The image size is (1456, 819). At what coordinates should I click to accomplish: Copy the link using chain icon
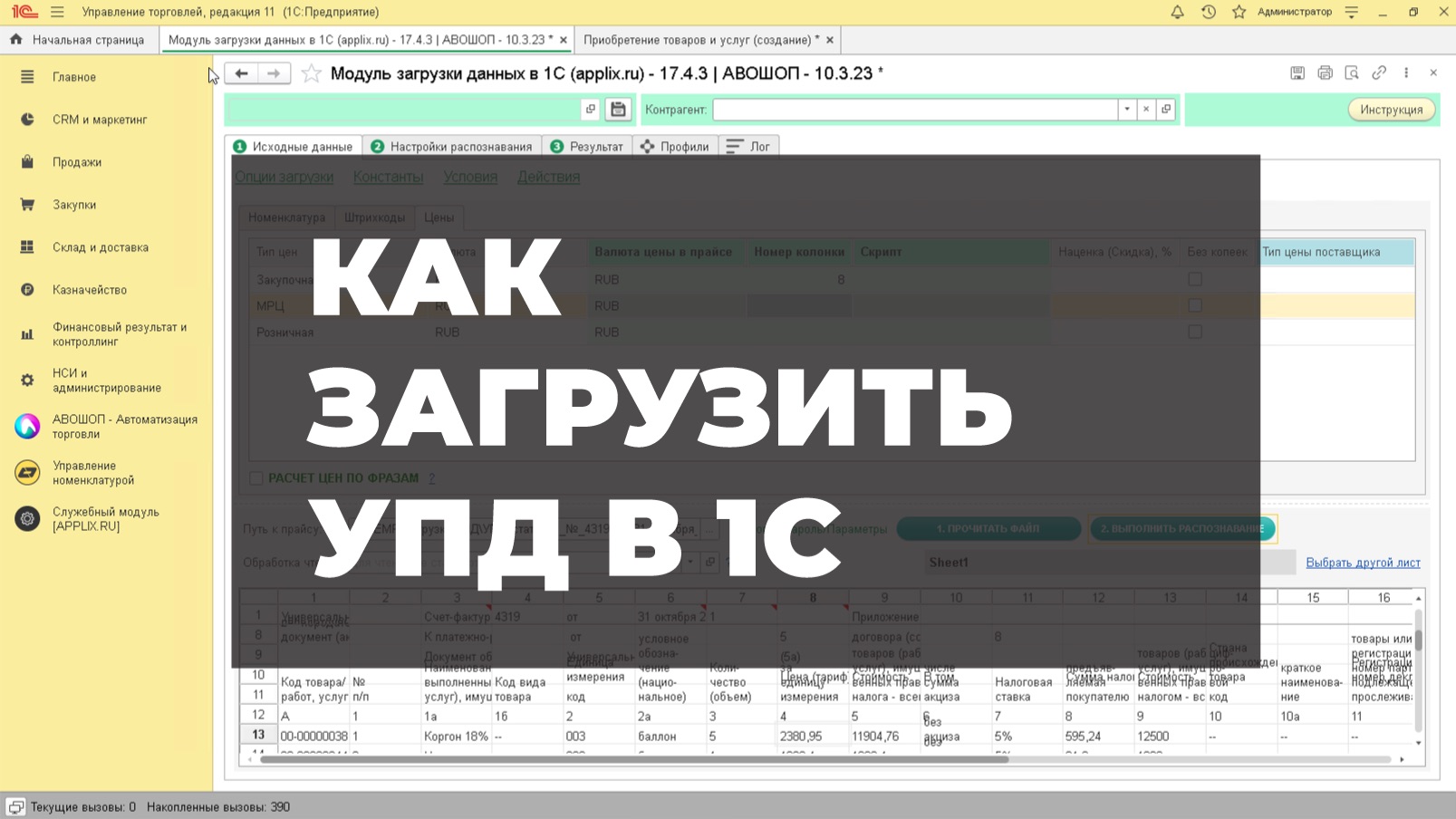1379,72
